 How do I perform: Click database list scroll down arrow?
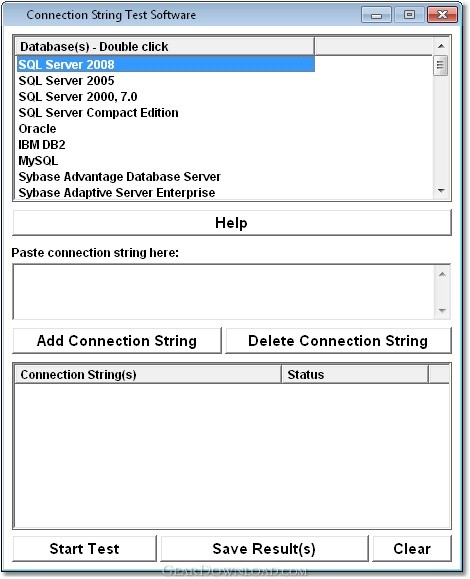pyautogui.click(x=441, y=191)
